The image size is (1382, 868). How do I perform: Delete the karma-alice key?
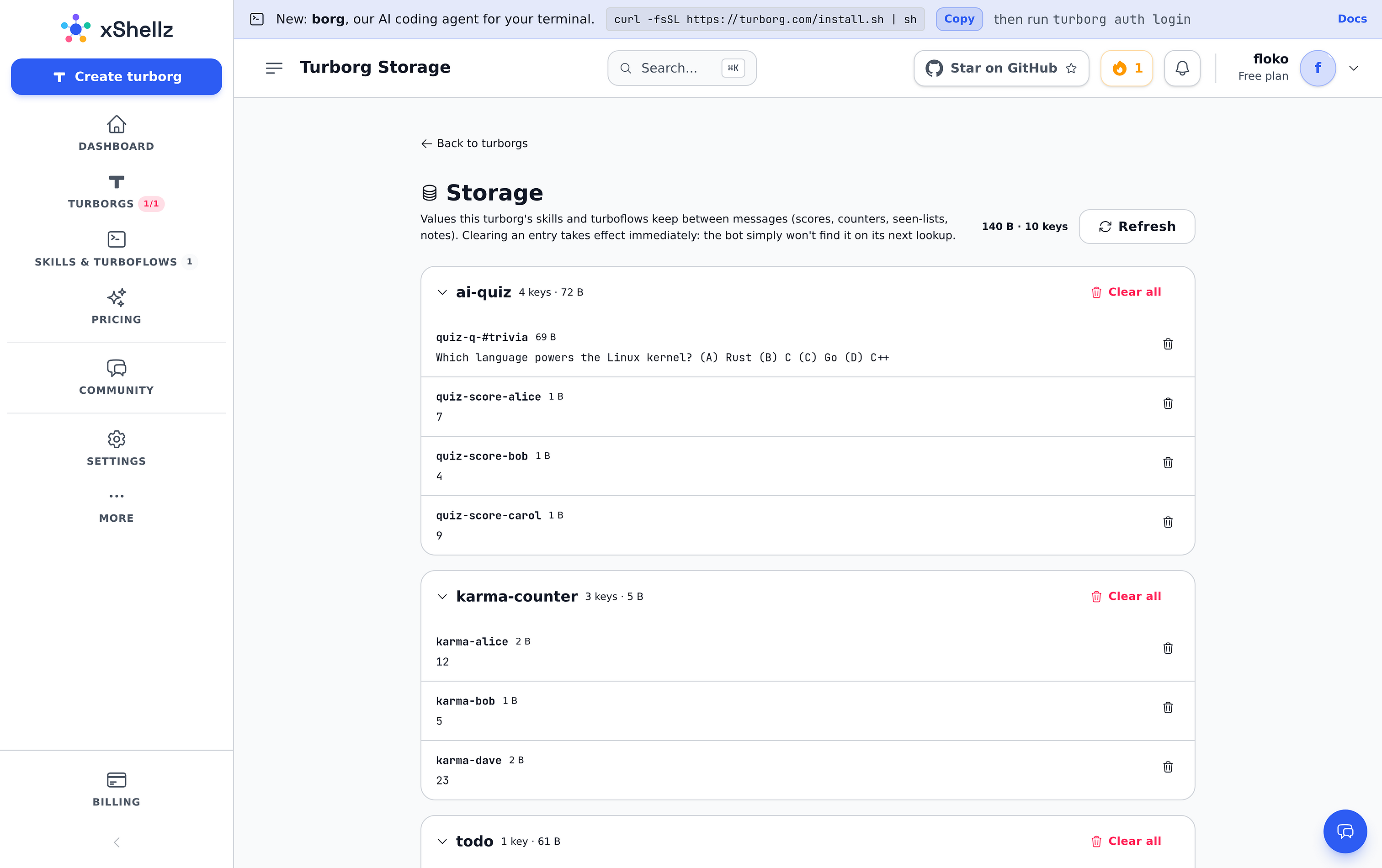(1167, 648)
